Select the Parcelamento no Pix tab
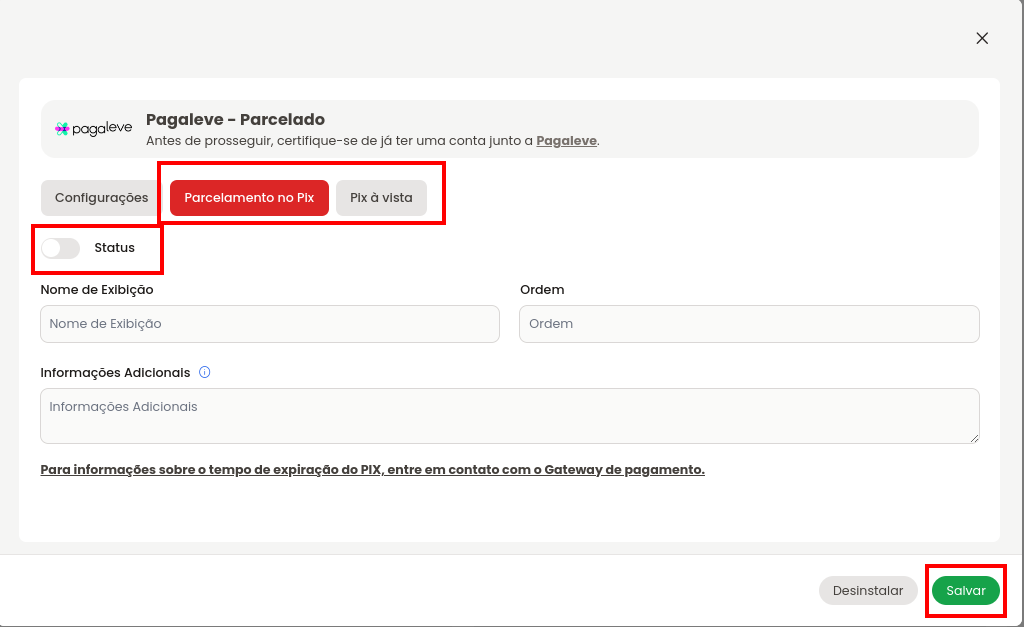Image resolution: width=1024 pixels, height=627 pixels. [249, 198]
